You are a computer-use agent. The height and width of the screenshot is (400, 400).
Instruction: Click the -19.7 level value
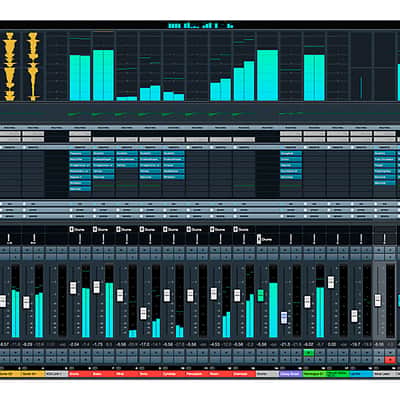[356, 344]
